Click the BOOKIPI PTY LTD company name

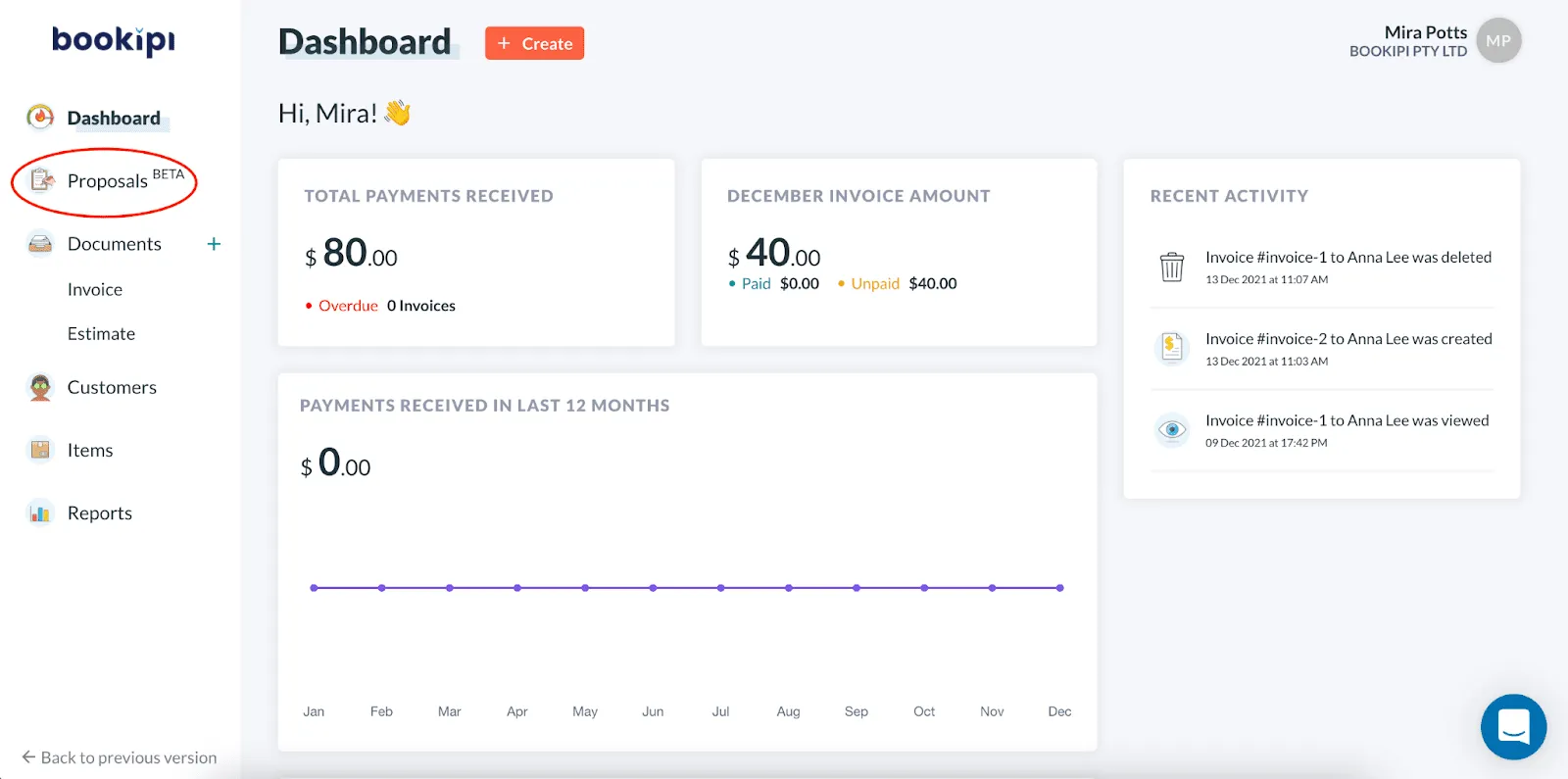[1408, 51]
